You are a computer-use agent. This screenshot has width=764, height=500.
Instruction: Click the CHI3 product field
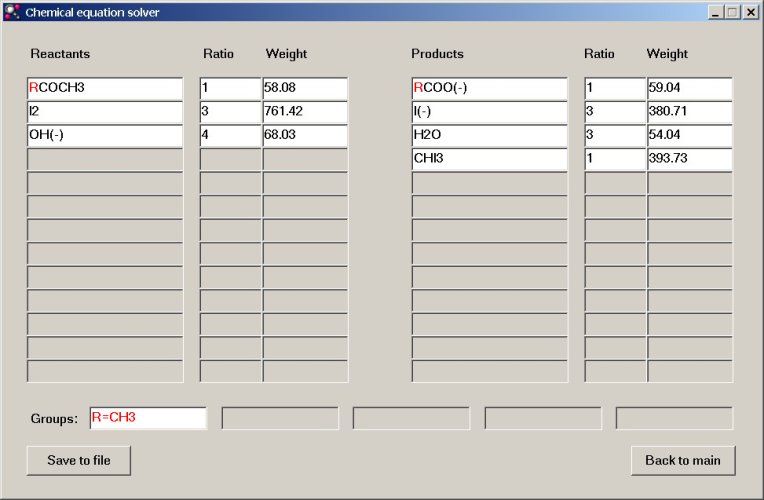pyautogui.click(x=490, y=158)
